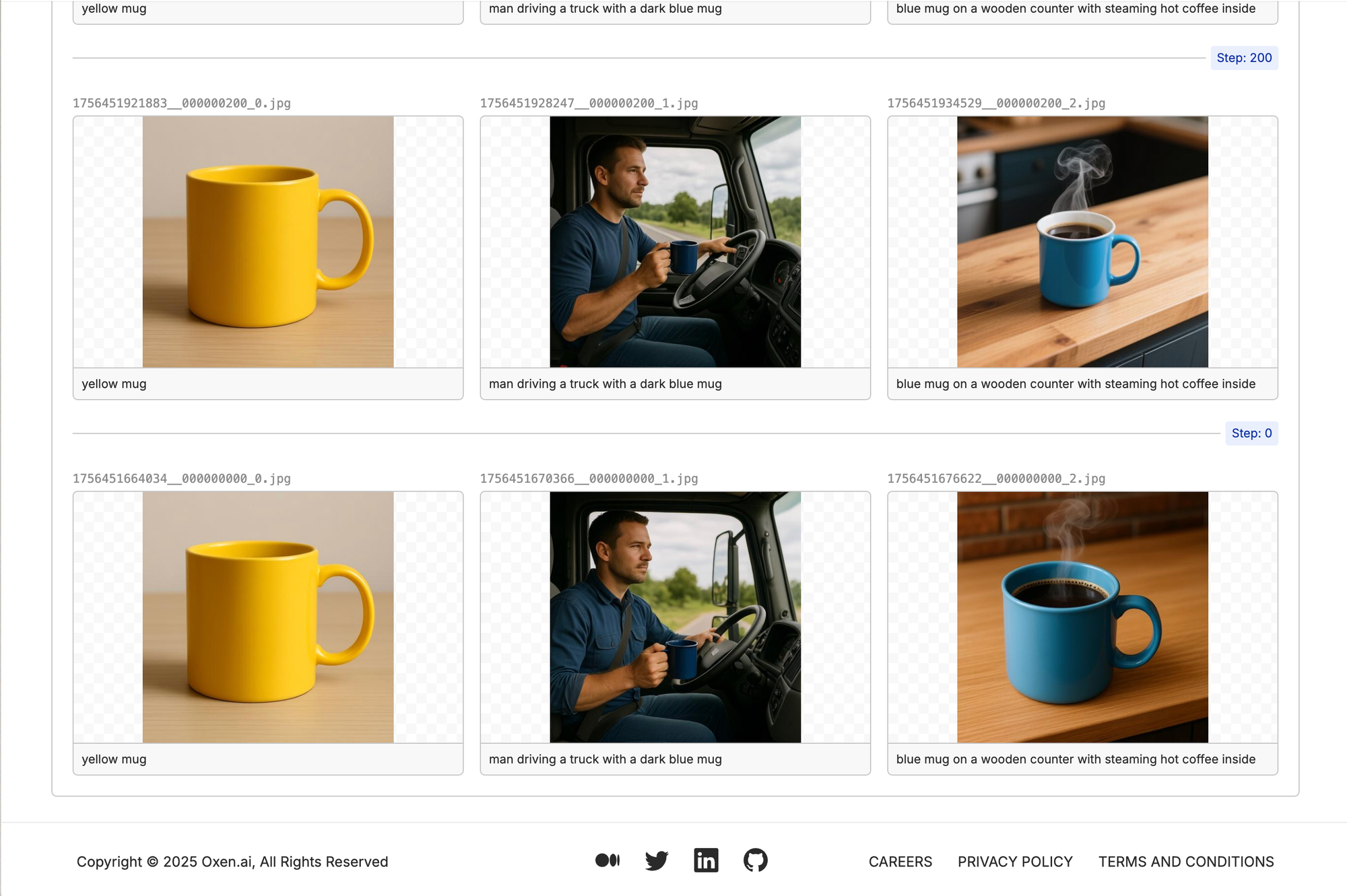Click the CAREERS footer link
This screenshot has width=1347, height=896.
pos(900,862)
